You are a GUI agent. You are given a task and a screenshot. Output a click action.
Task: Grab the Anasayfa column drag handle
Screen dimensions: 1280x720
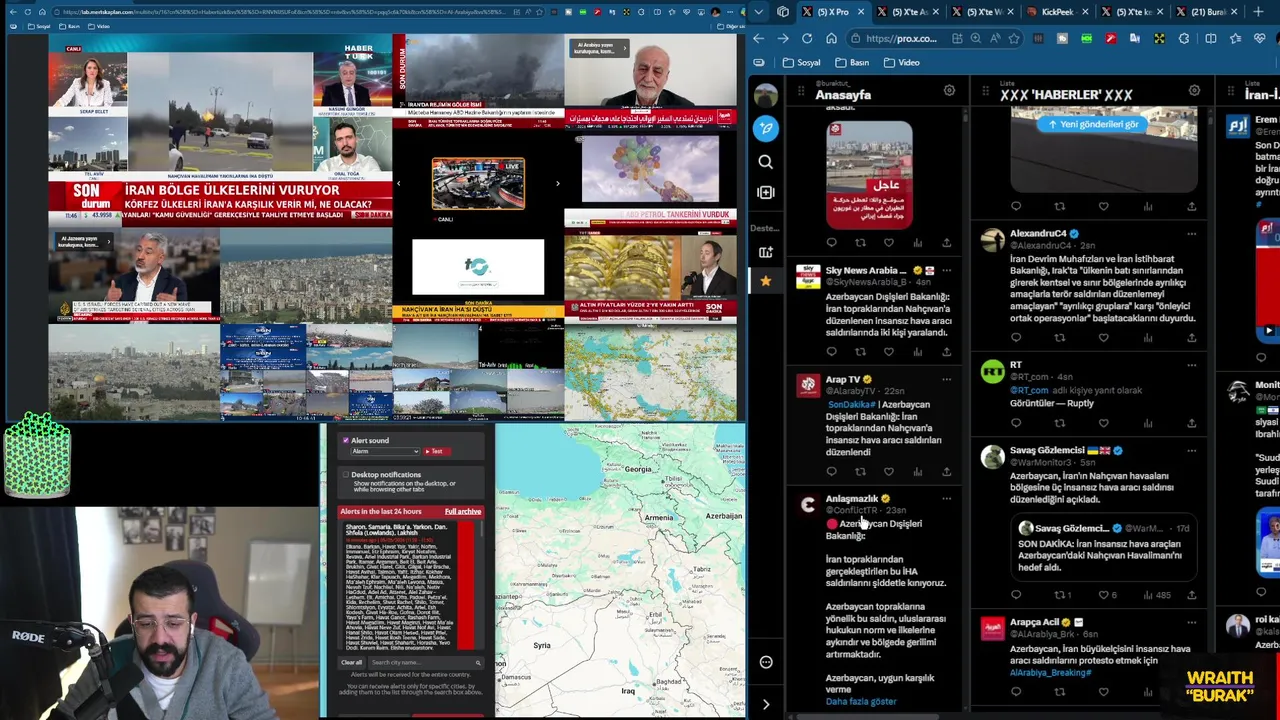pos(801,92)
